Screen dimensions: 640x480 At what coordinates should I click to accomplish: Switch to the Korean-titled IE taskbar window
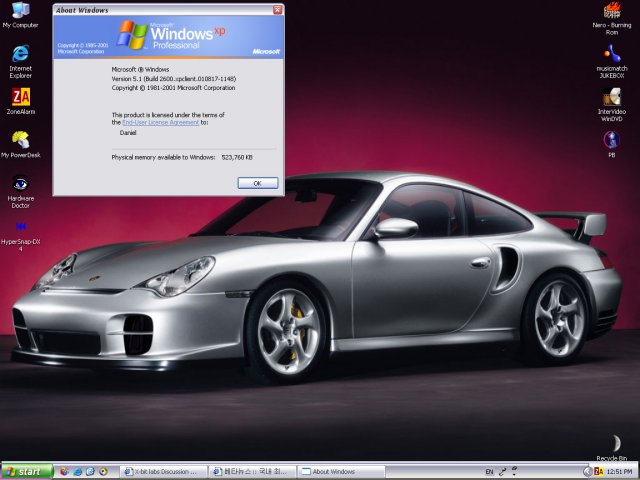252,471
